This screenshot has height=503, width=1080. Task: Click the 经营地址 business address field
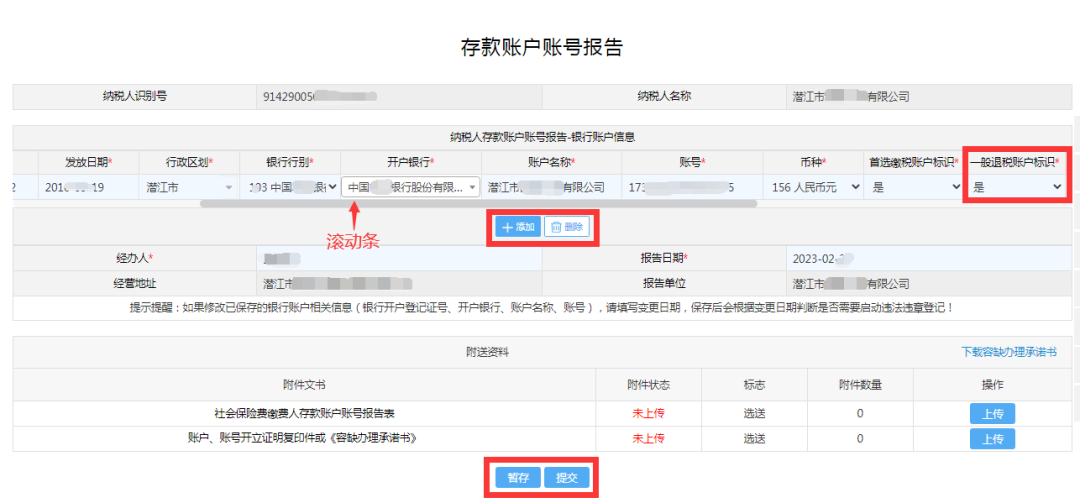(x=398, y=284)
